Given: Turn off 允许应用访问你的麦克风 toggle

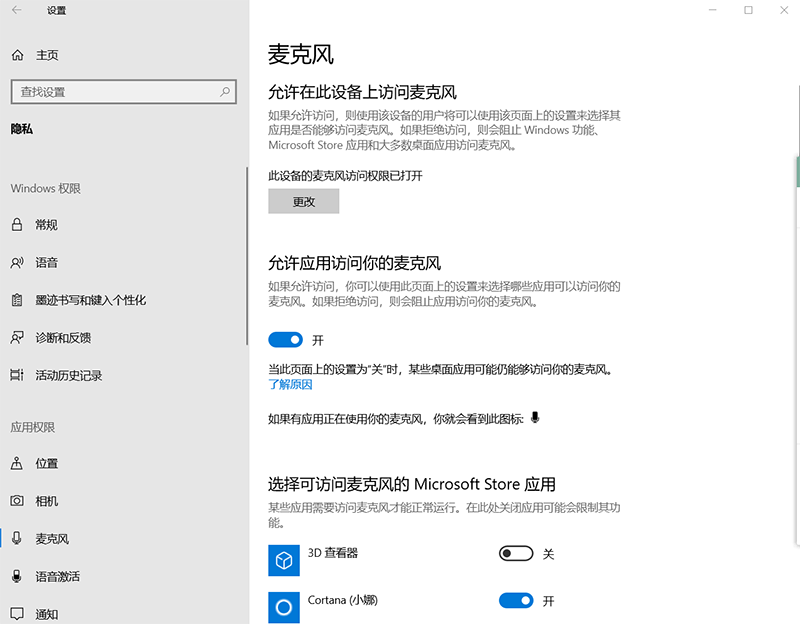Looking at the screenshot, I should pos(286,340).
